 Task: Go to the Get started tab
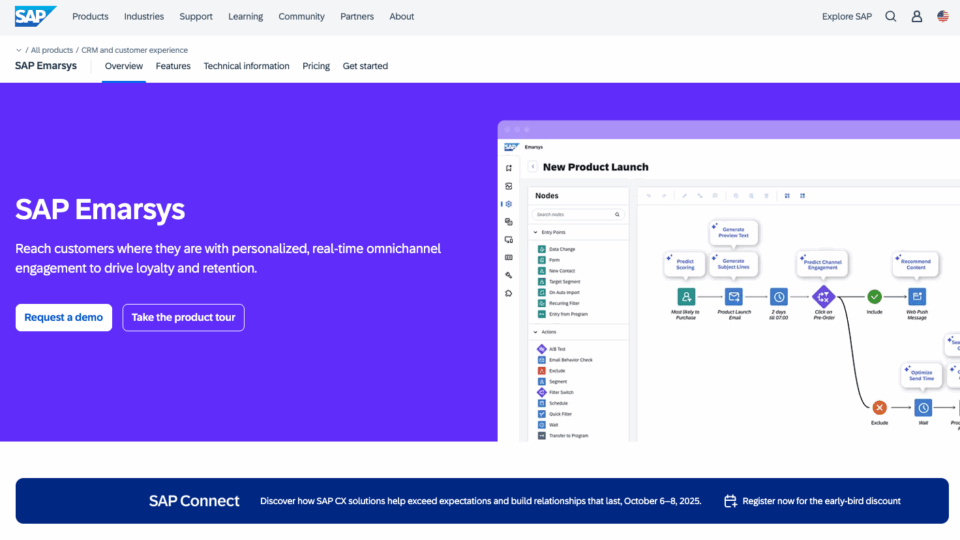pyautogui.click(x=365, y=66)
